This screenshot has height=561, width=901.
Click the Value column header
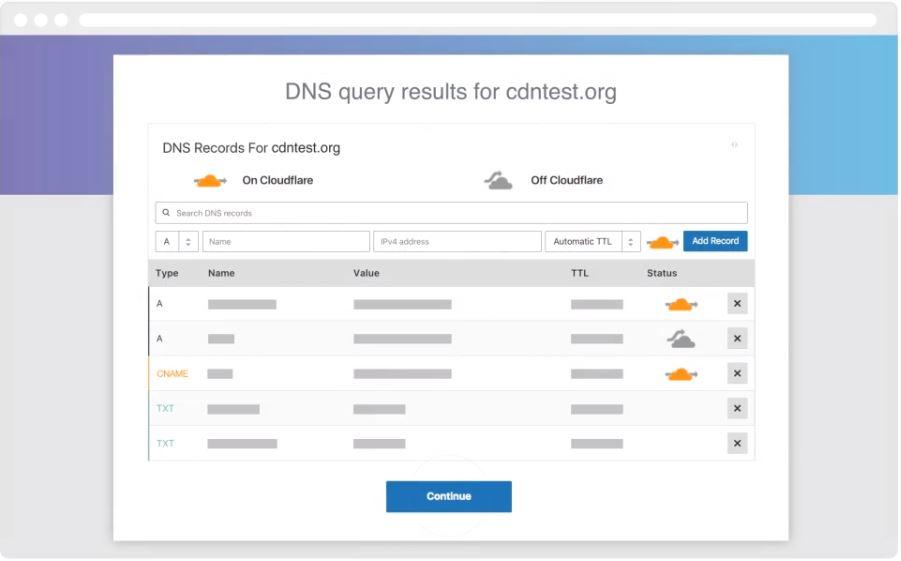pyautogui.click(x=366, y=273)
